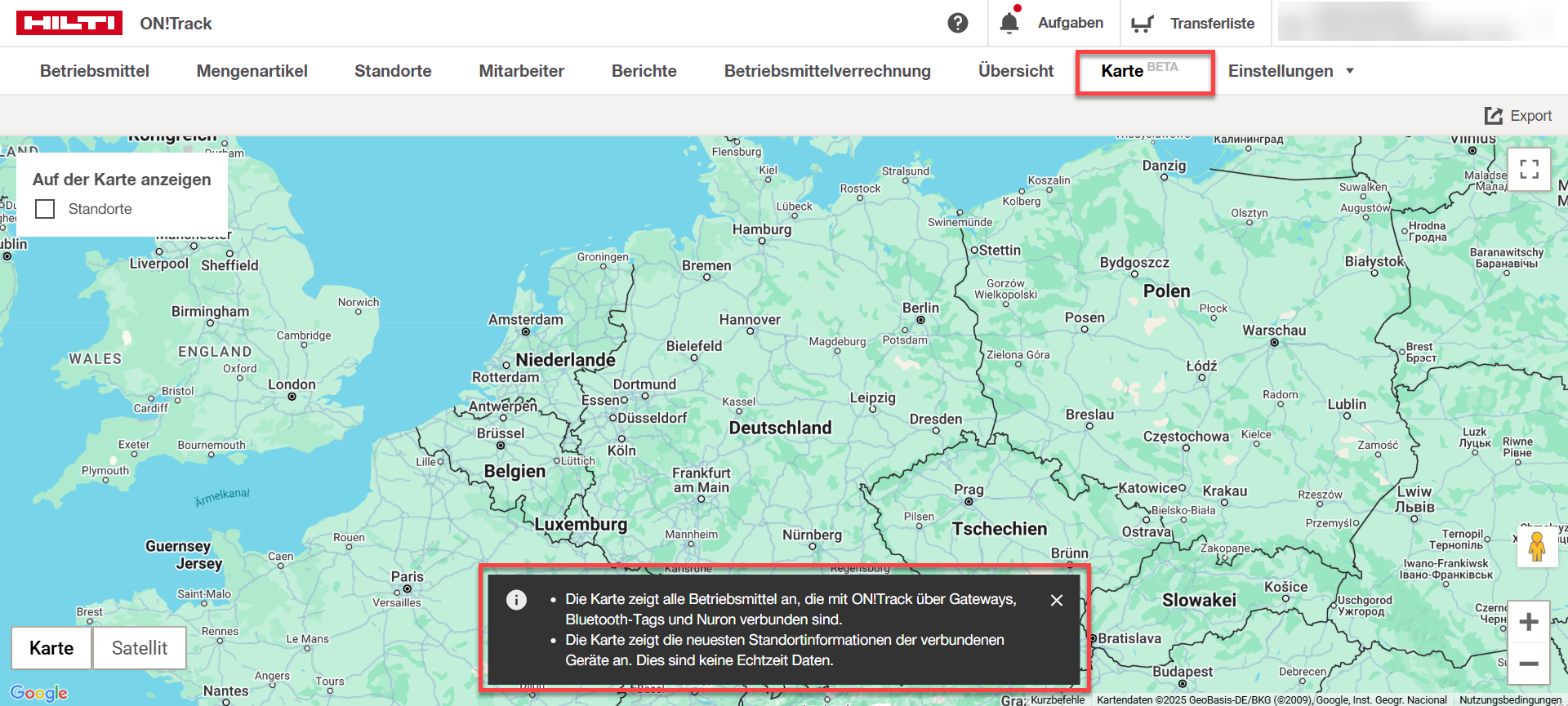Click the Warschau city label
The height and width of the screenshot is (706, 1568).
coord(1274,331)
